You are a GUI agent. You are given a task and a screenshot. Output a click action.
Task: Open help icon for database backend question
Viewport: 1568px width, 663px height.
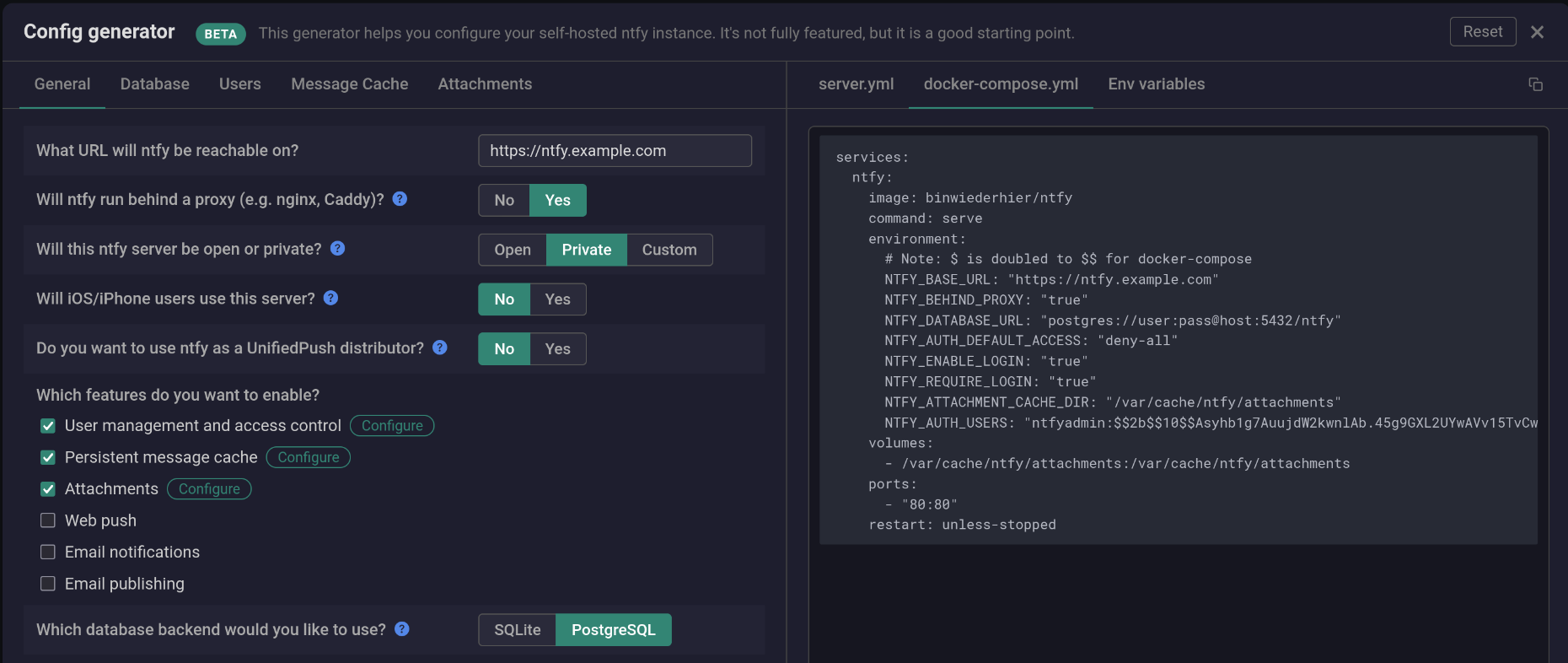tap(402, 628)
